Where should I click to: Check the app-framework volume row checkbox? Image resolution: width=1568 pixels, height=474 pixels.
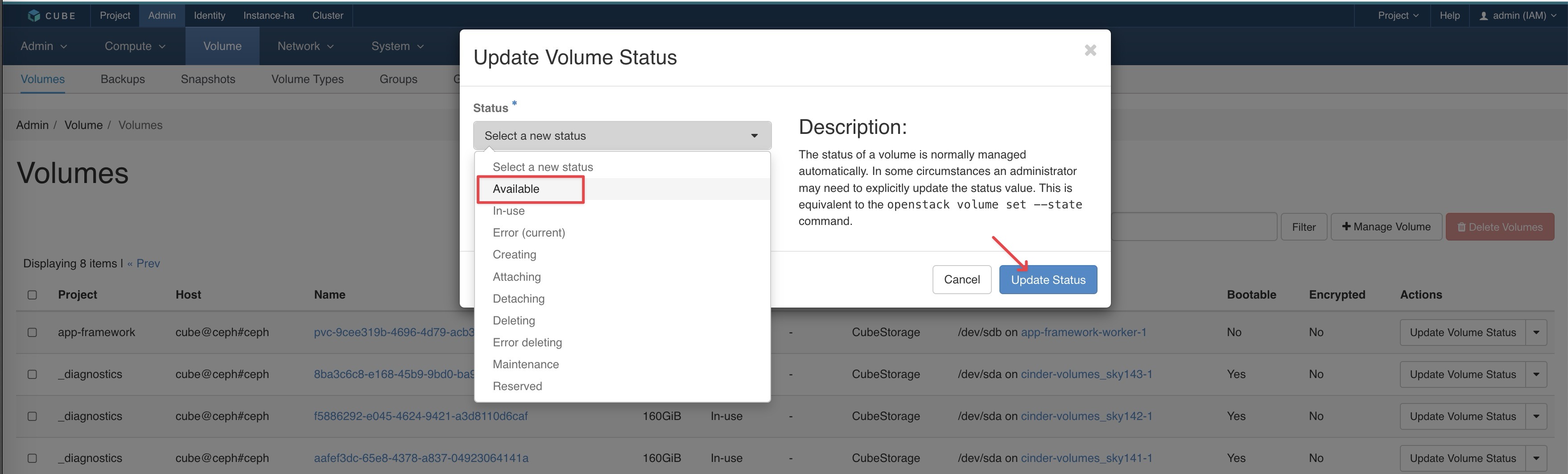32,333
